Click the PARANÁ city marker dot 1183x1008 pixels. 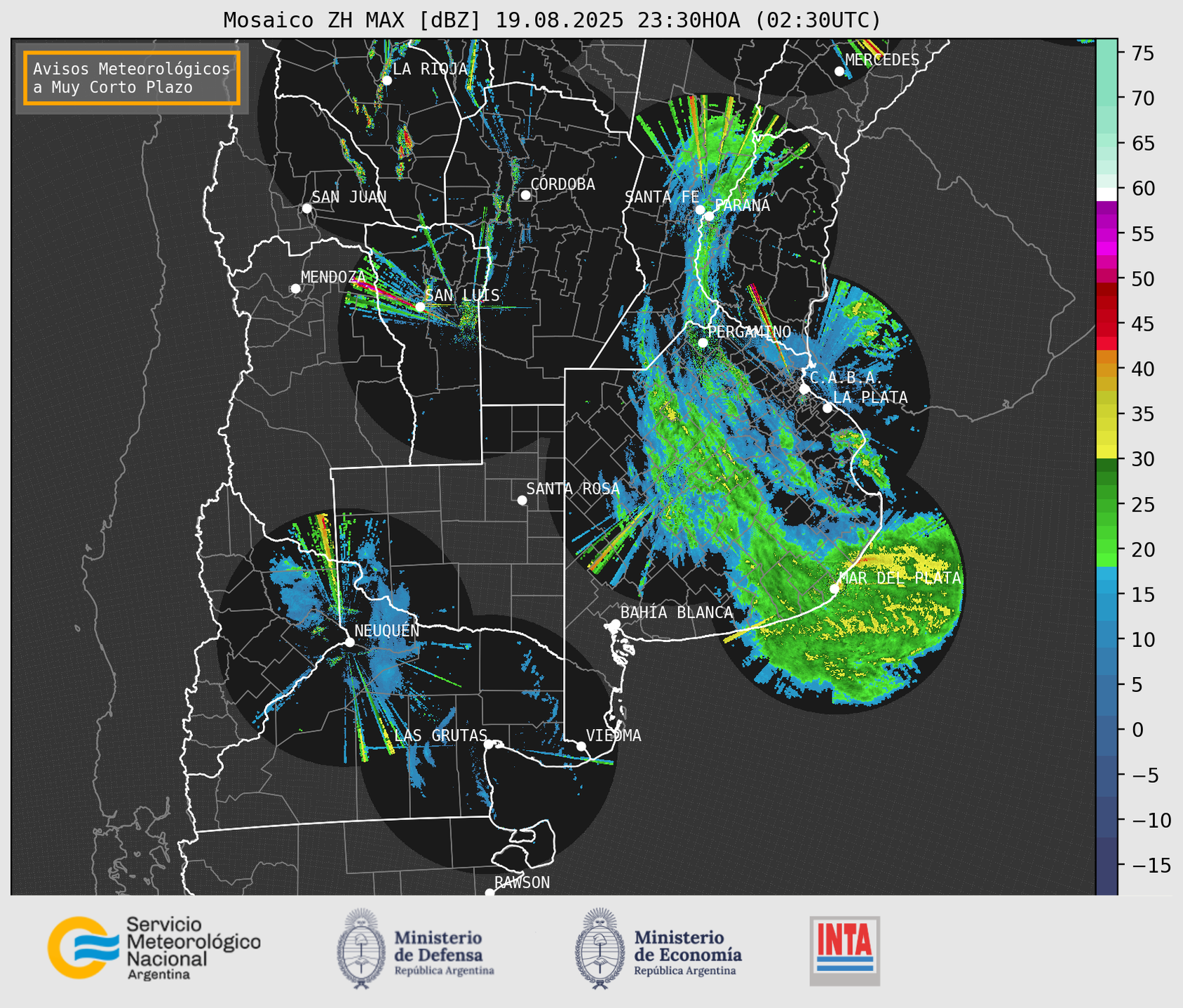click(x=709, y=216)
